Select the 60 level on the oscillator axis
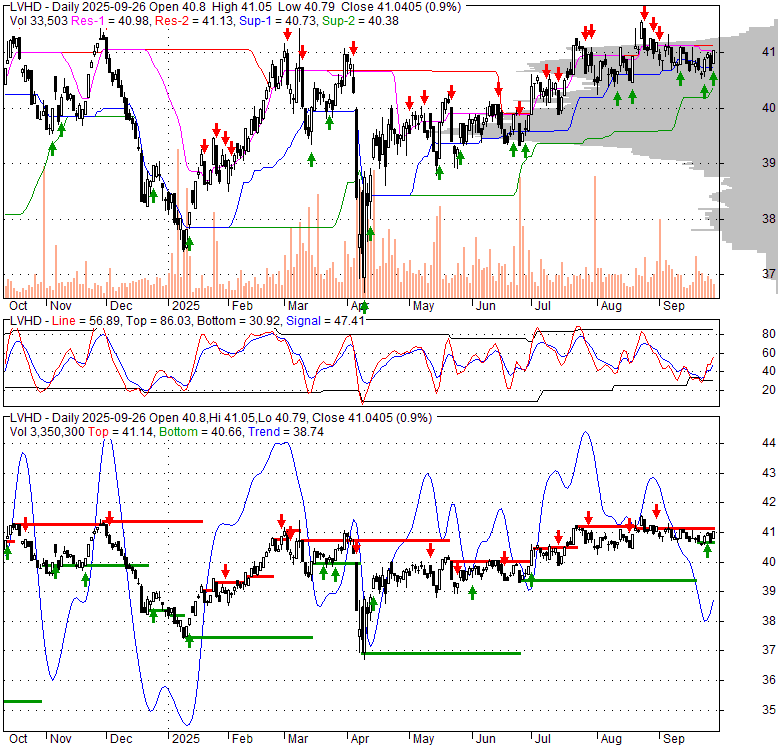This screenshot has width=780, height=745. (x=769, y=353)
